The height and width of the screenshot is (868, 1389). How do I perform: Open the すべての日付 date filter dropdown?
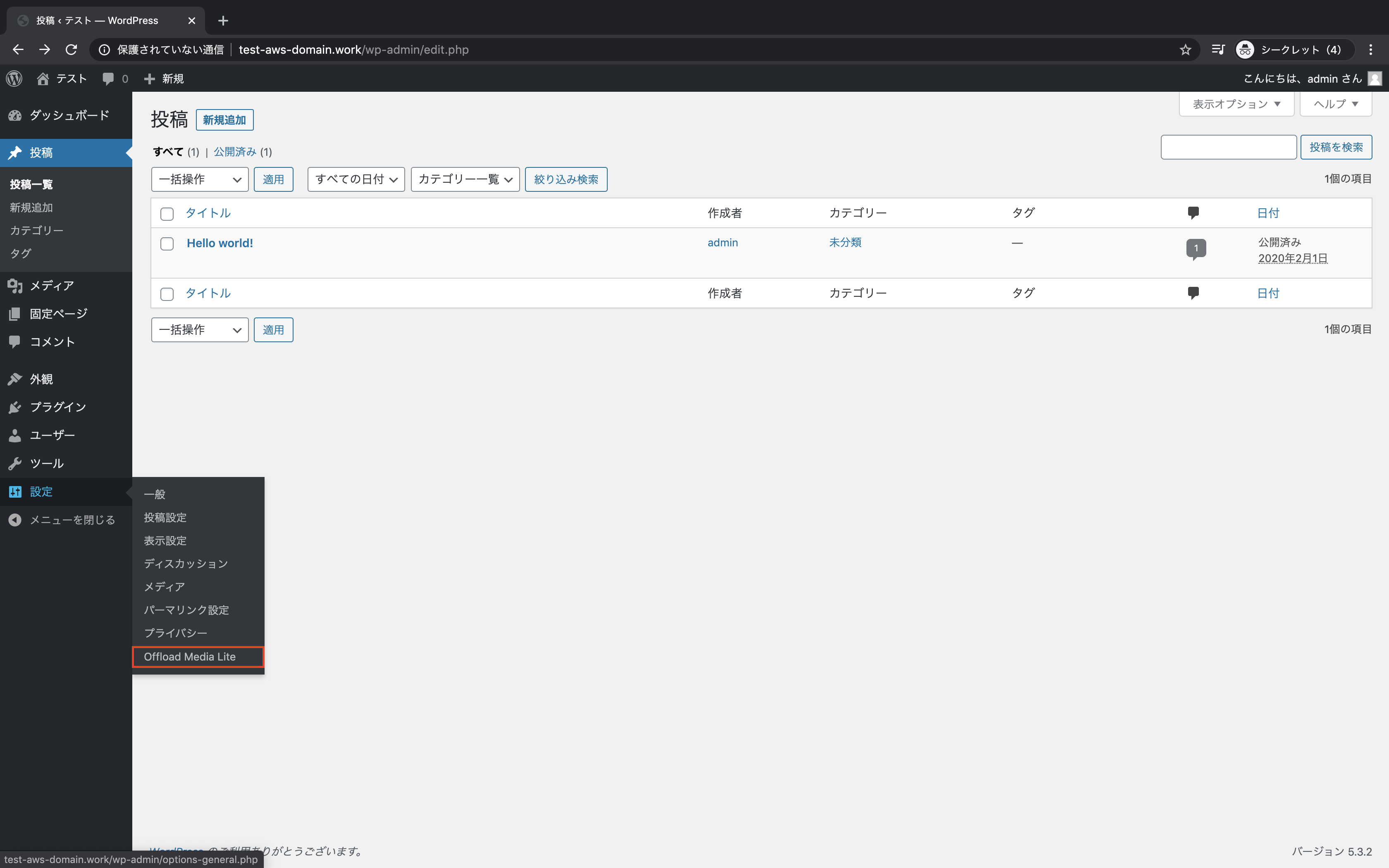(x=356, y=180)
